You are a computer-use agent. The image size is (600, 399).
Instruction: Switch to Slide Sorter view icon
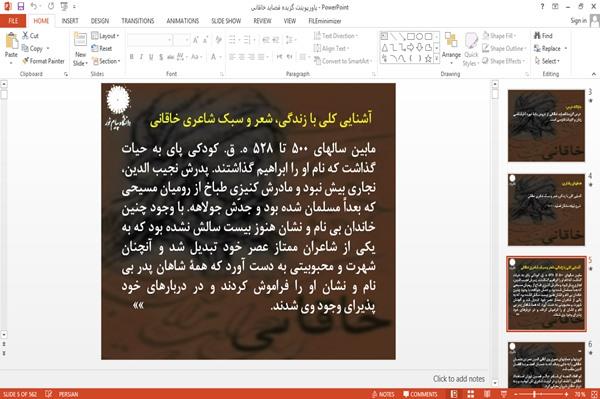point(470,394)
